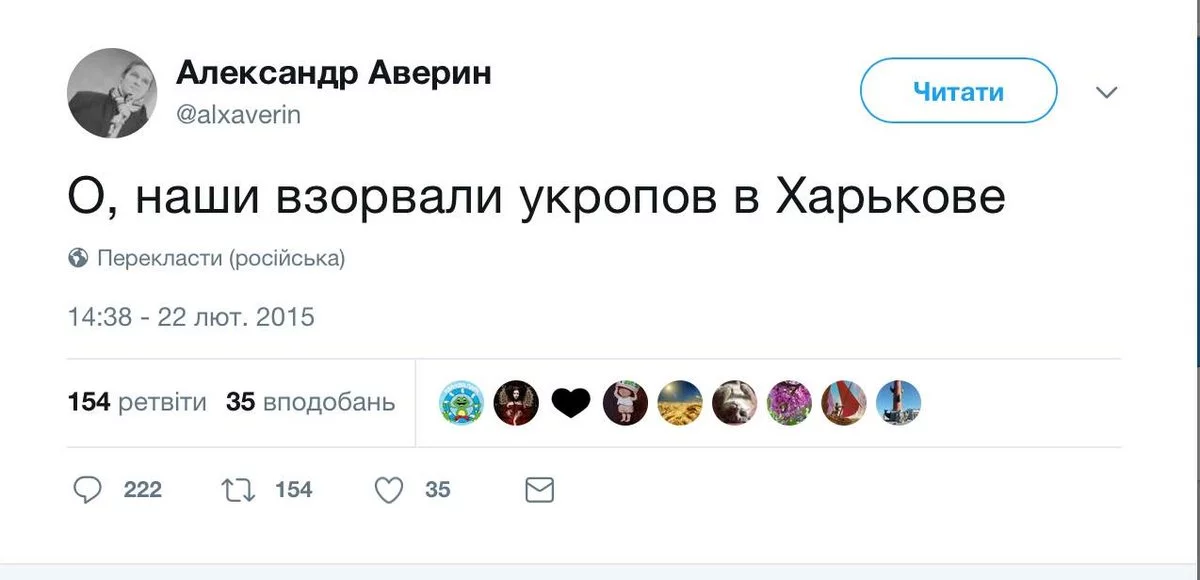Click the Читати follow button

(958, 92)
